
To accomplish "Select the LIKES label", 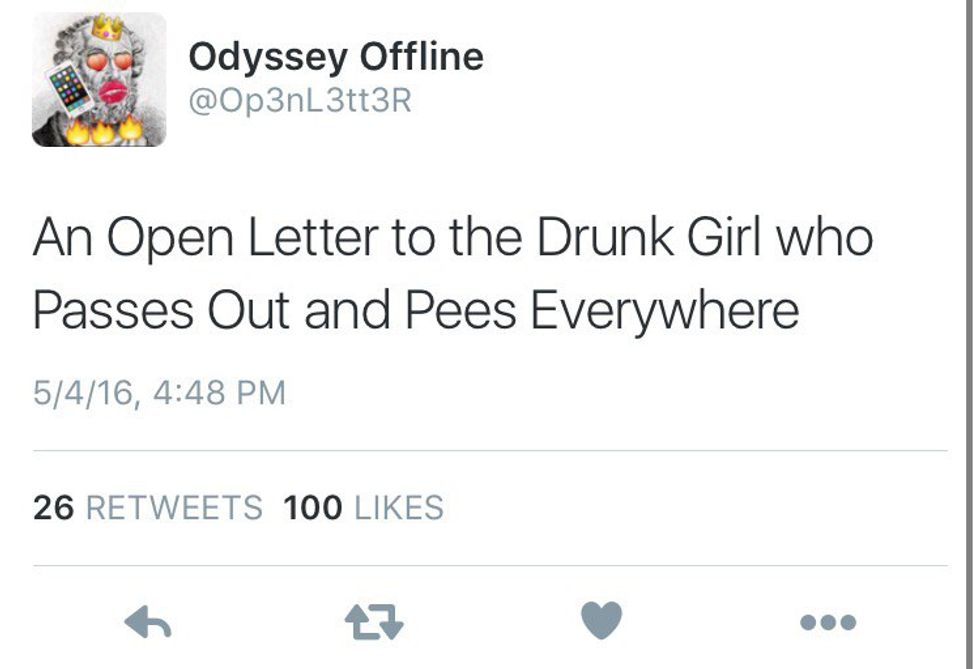I will pyautogui.click(x=400, y=508).
